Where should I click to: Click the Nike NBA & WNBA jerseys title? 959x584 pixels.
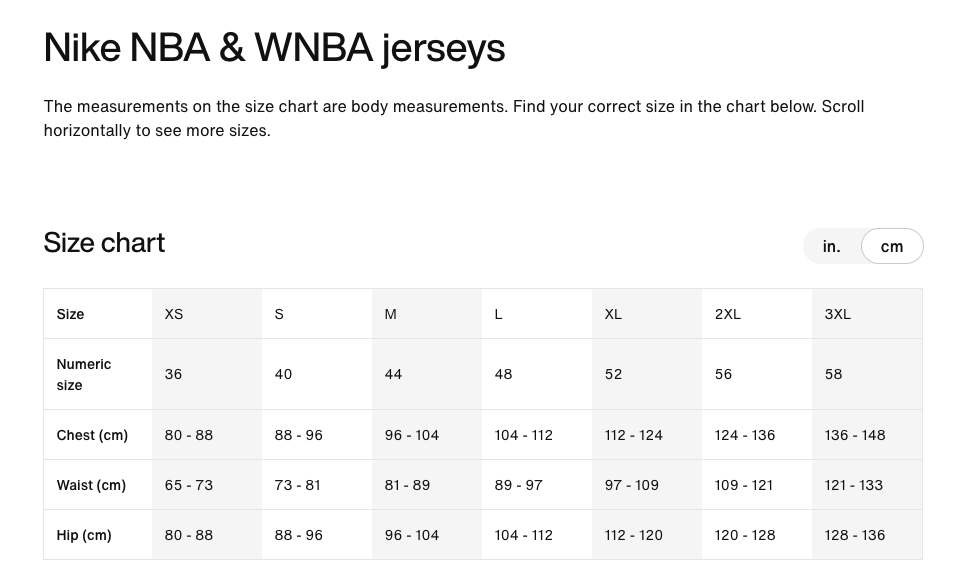coord(274,47)
